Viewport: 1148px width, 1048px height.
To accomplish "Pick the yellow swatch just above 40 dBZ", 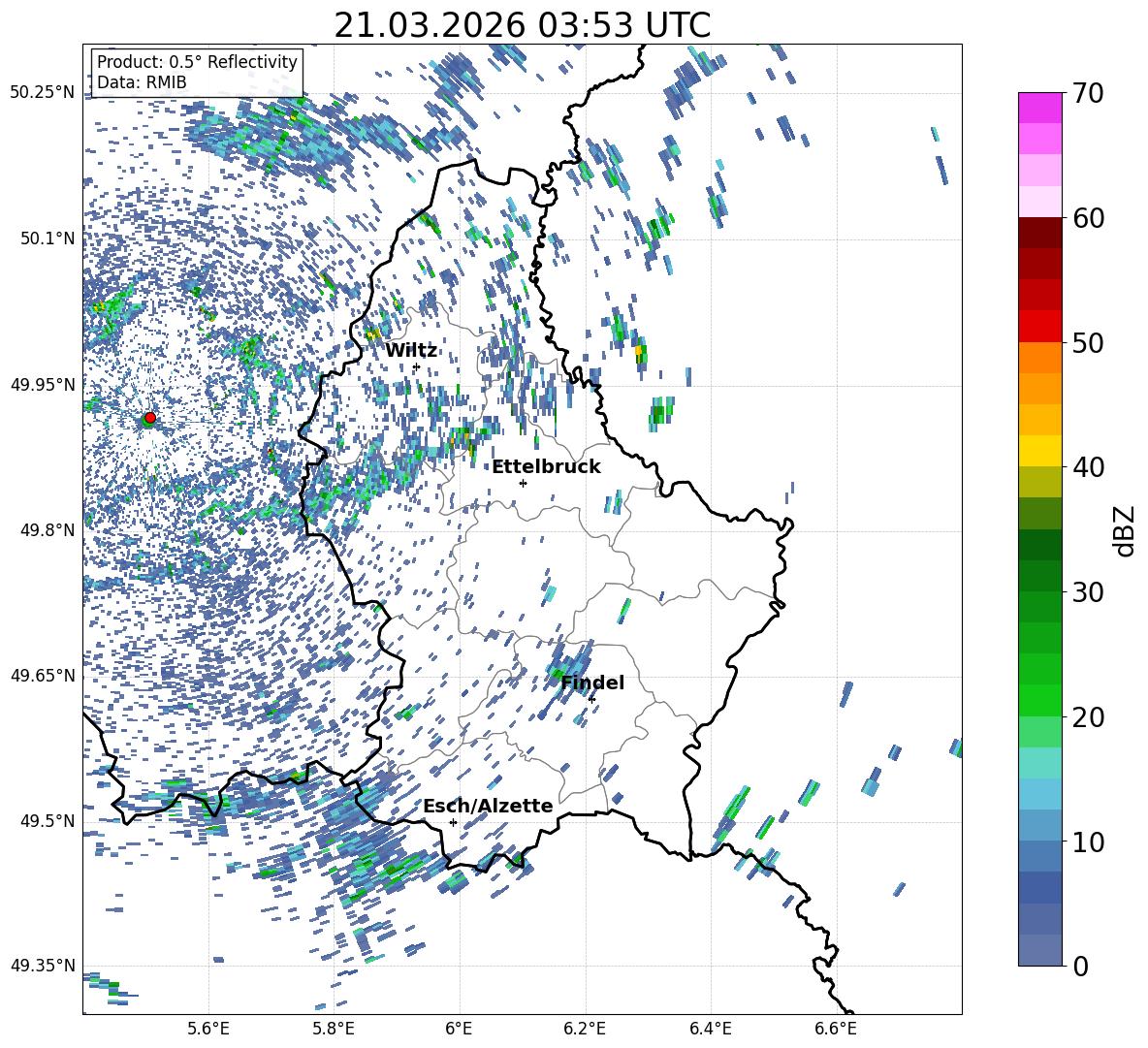I will pyautogui.click(x=1039, y=451).
